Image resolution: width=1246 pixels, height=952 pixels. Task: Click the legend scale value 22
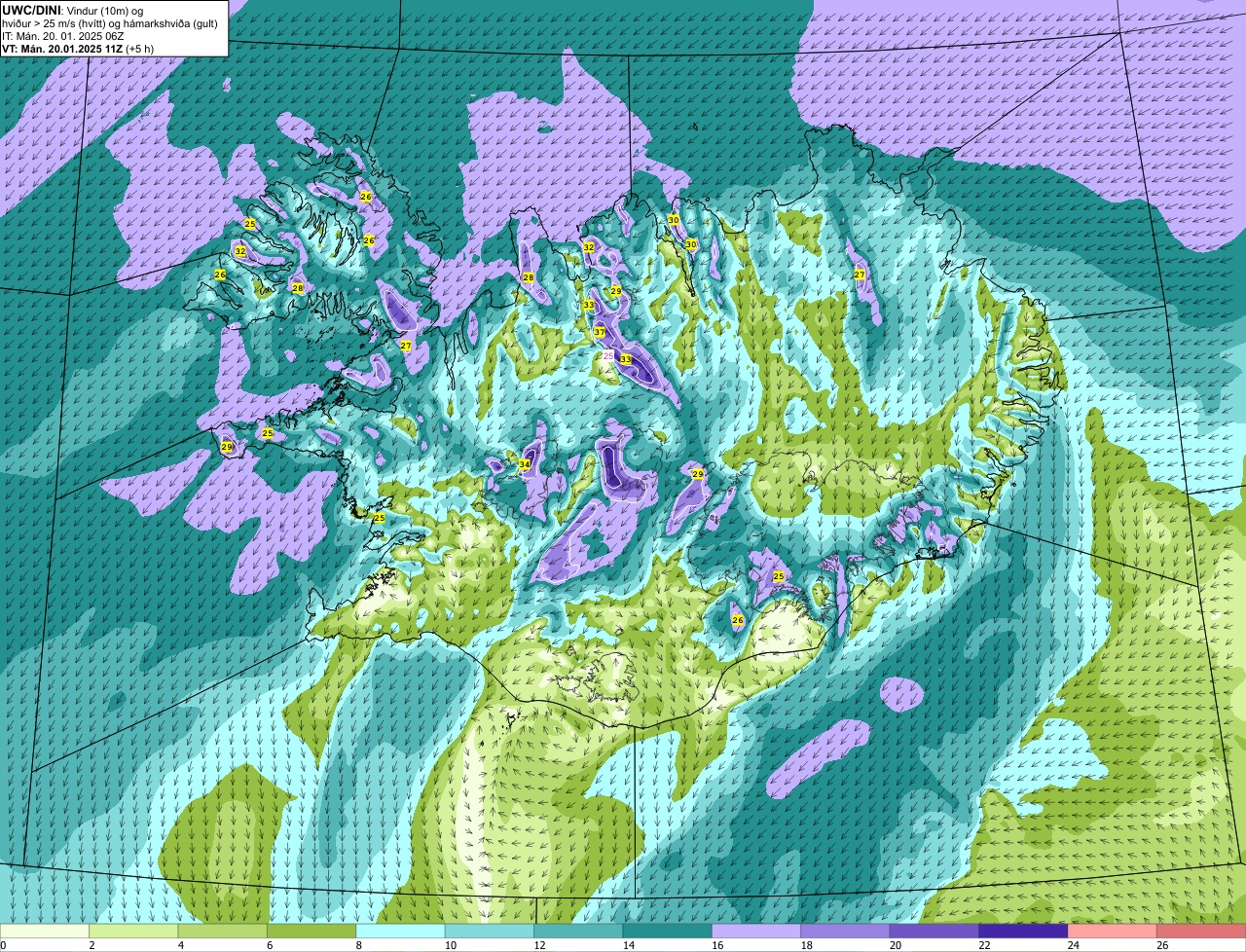pyautogui.click(x=985, y=945)
